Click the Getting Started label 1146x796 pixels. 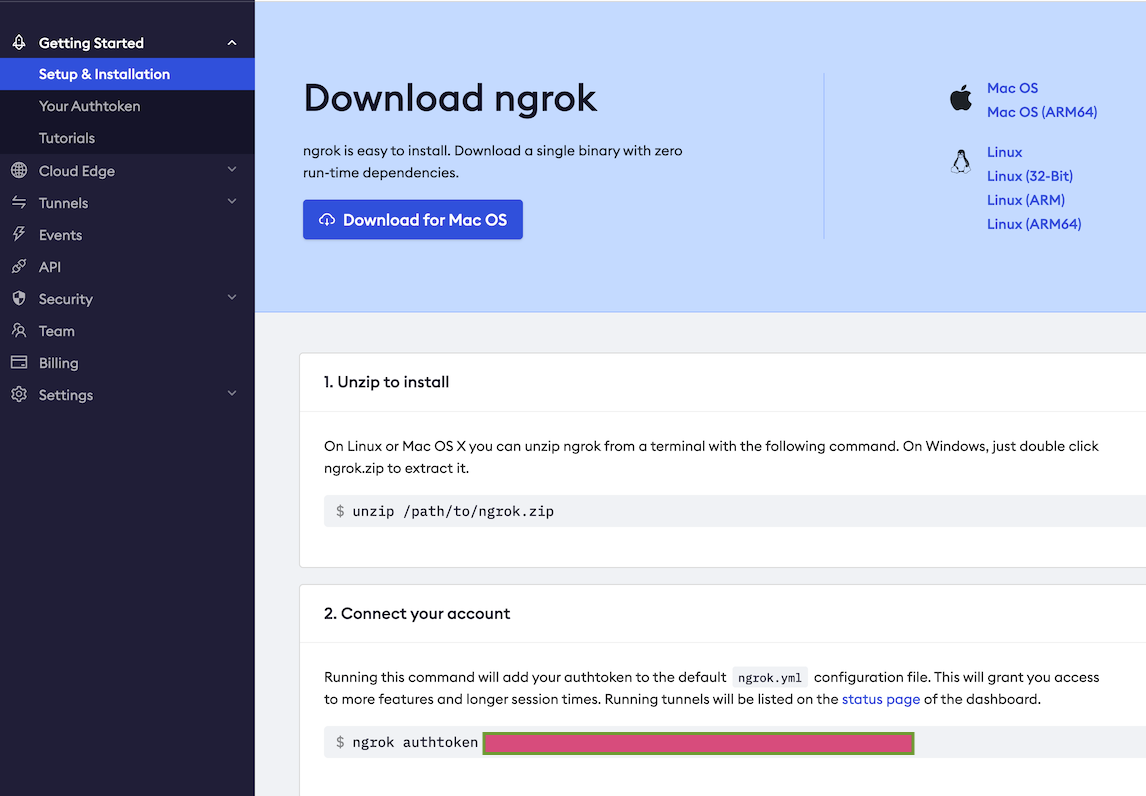91,43
